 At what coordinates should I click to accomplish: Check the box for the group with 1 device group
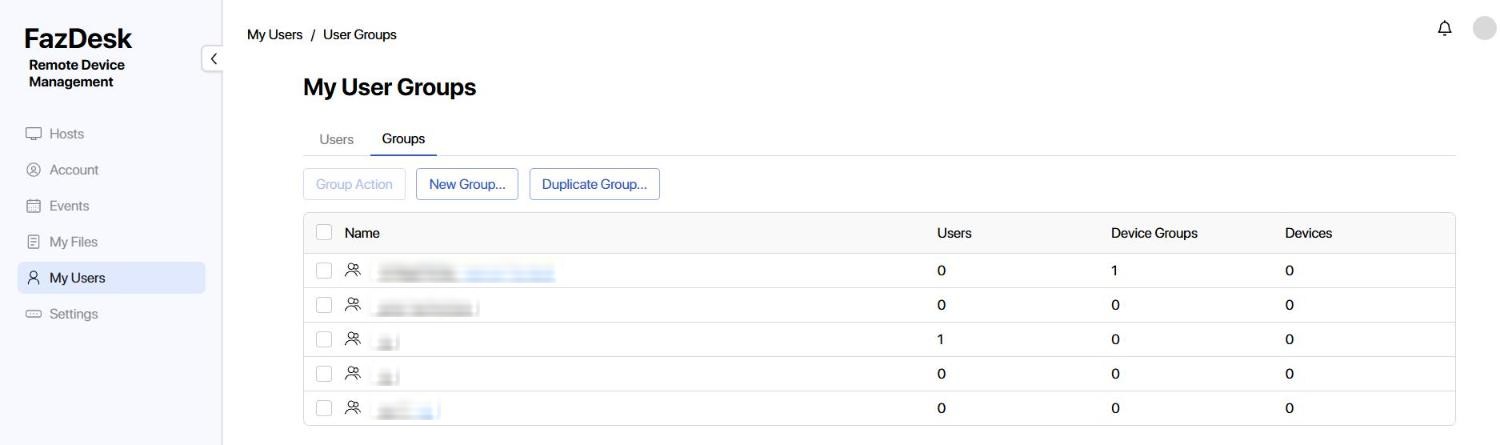pyautogui.click(x=324, y=270)
